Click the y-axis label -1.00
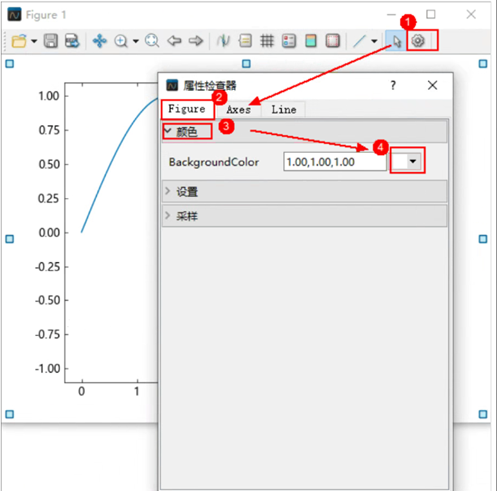Viewport: 497px width, 491px height. (x=48, y=369)
